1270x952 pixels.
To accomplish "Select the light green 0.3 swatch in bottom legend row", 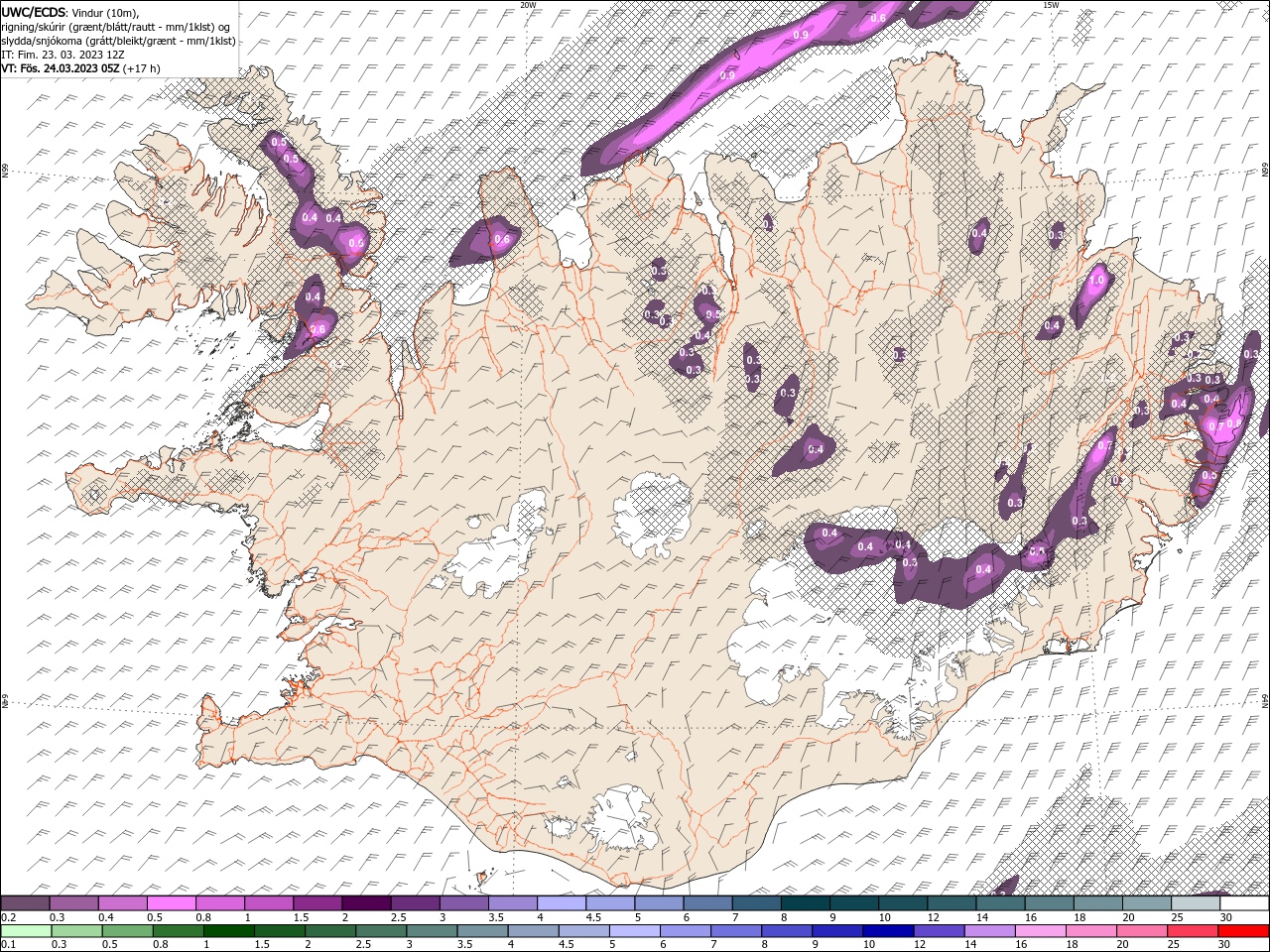I will [76, 931].
